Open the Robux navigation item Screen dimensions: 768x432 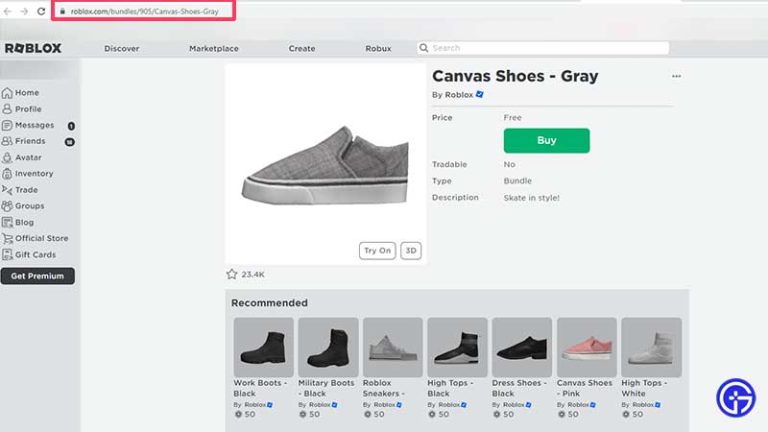coord(378,48)
